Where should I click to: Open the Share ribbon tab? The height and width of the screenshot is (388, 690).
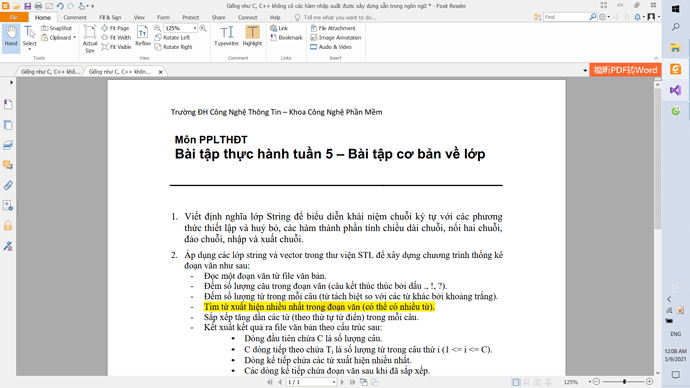point(218,18)
